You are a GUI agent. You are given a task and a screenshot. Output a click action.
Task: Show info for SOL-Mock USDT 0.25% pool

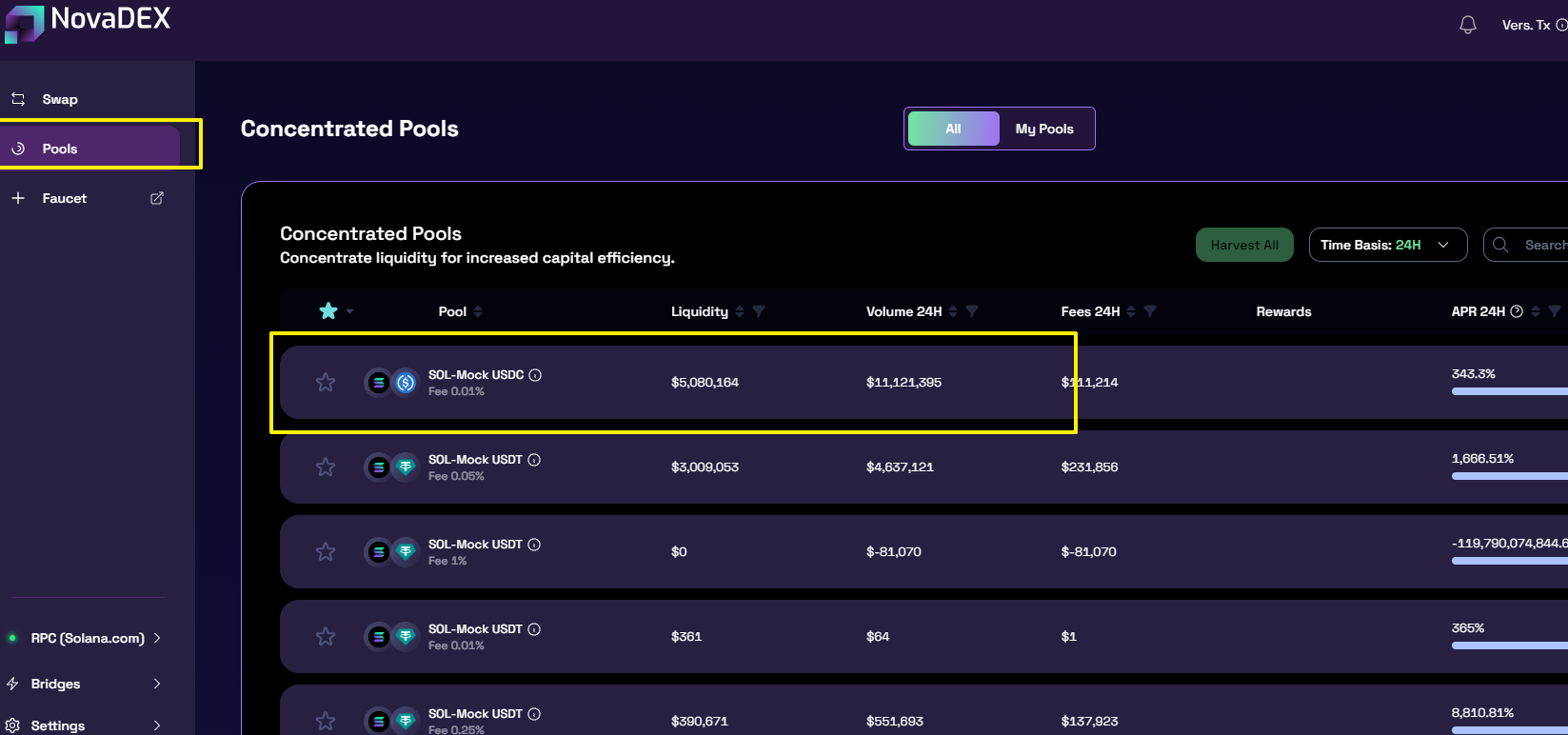click(x=534, y=714)
